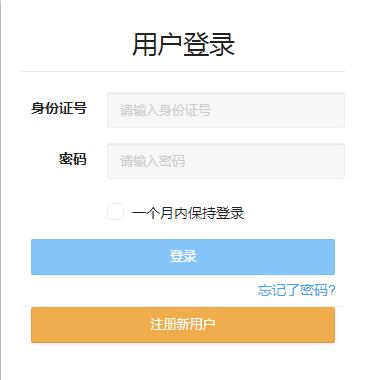The width and height of the screenshot is (365, 380).
Task: Select the 身份证号 field label
Action: tap(59, 108)
